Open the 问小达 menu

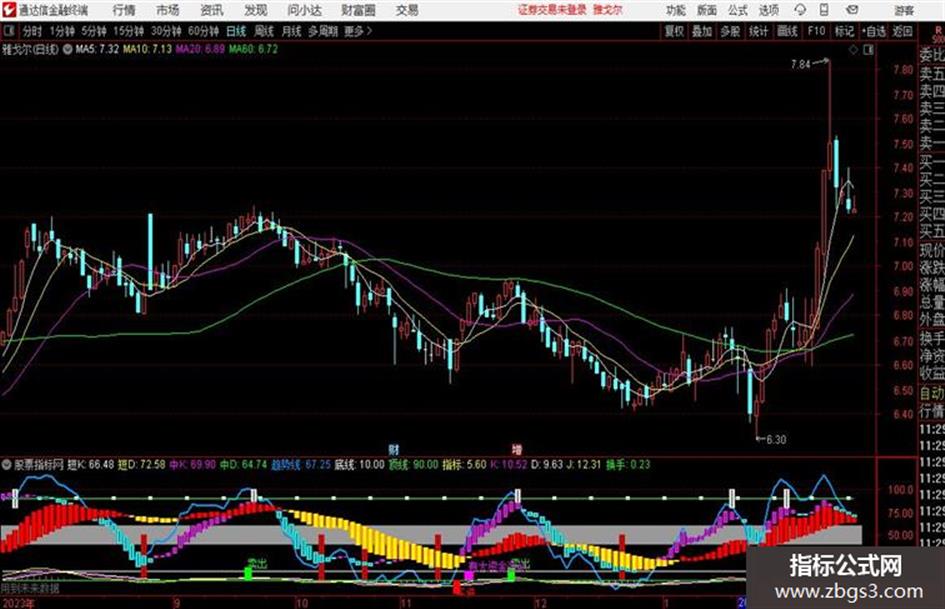(304, 10)
